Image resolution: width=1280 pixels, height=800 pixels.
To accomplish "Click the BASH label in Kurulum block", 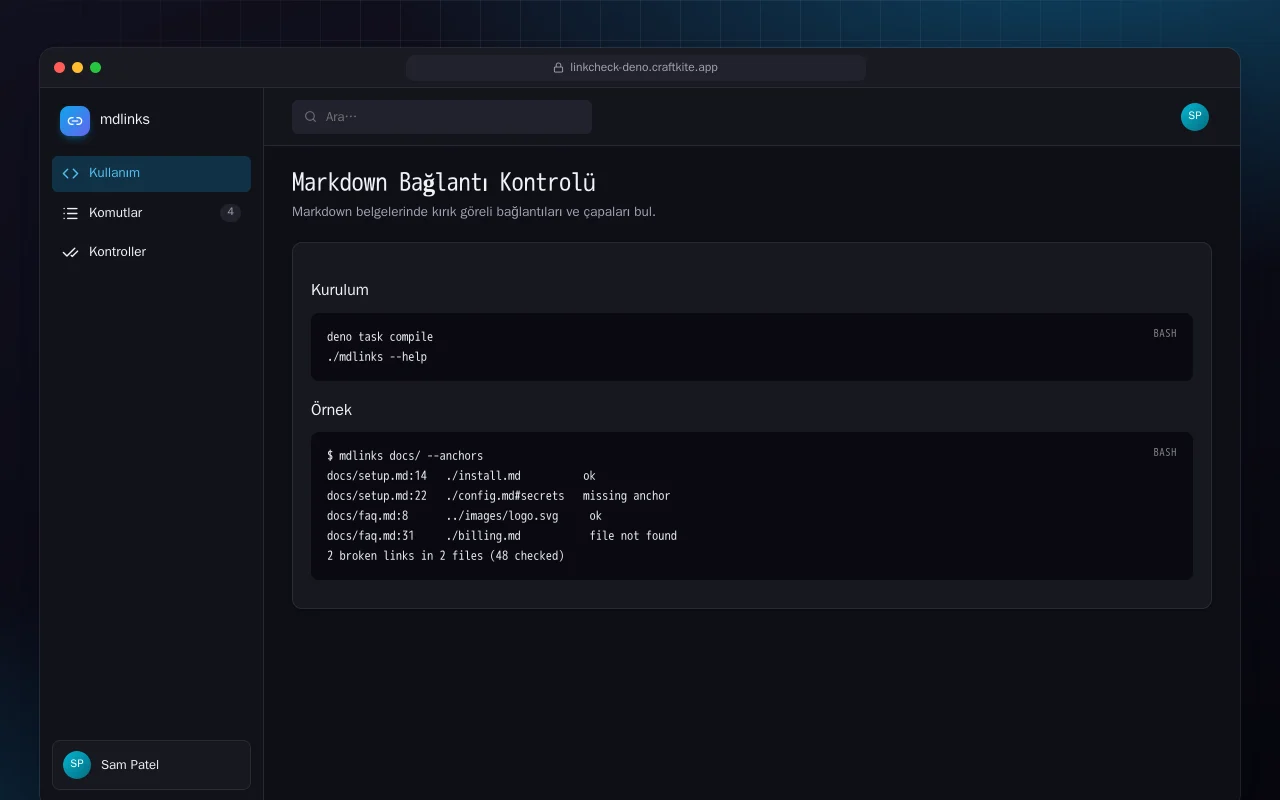I will 1165,333.
